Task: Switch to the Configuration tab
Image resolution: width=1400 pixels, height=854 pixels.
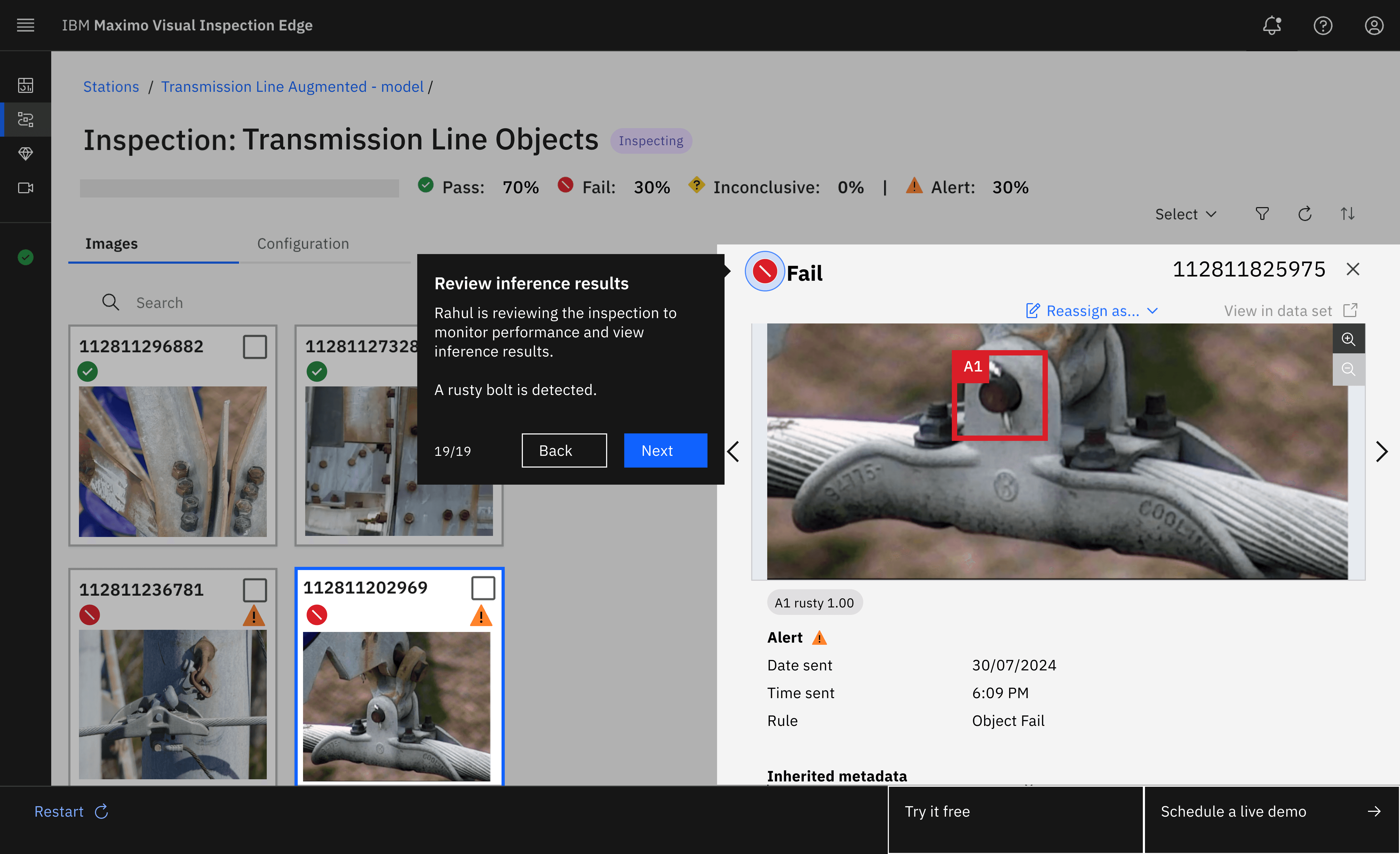Action: click(x=303, y=243)
